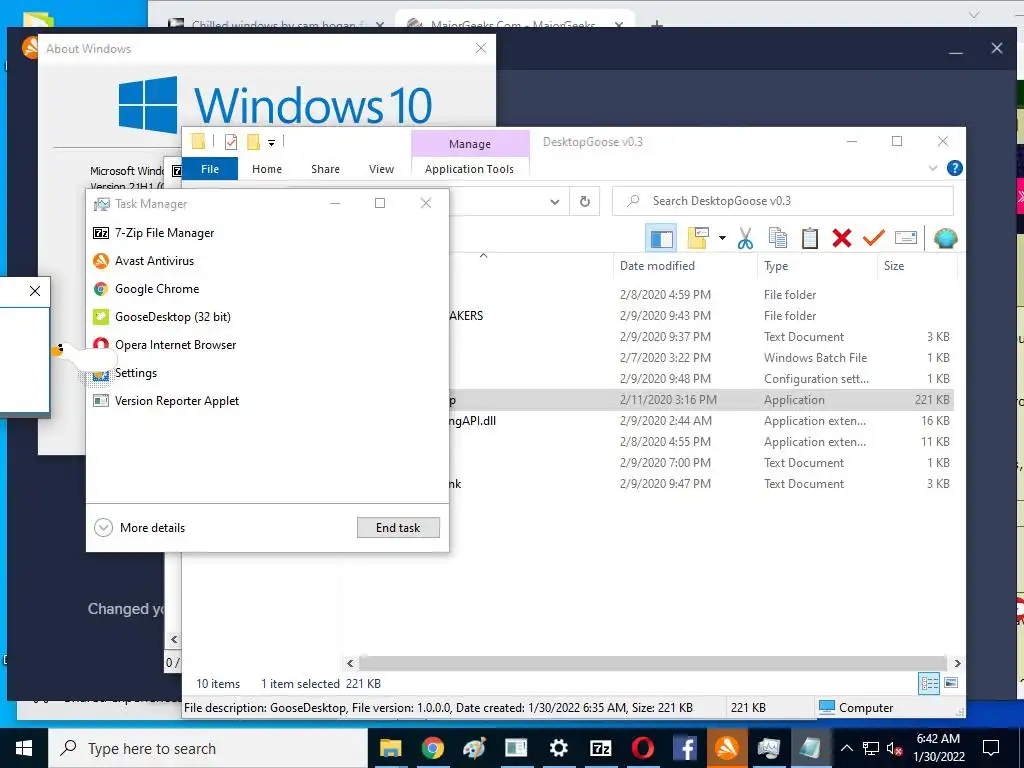Click the Type column header
The width and height of the screenshot is (1024, 768).
776,266
